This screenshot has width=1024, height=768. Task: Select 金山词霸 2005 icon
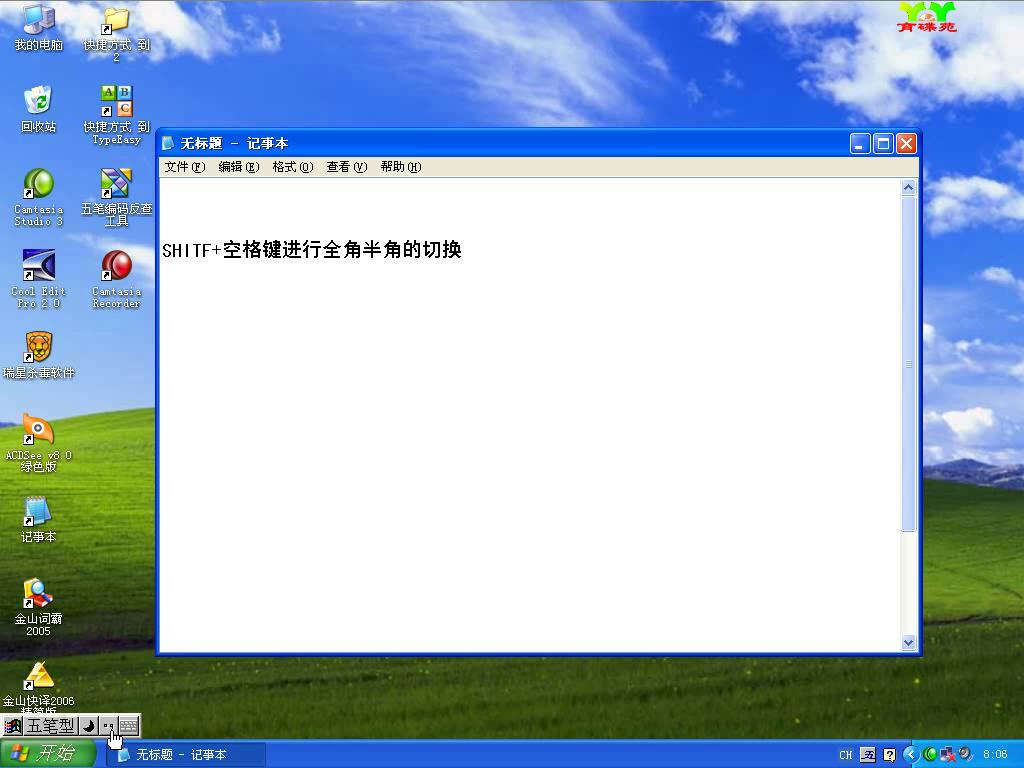[x=39, y=607]
